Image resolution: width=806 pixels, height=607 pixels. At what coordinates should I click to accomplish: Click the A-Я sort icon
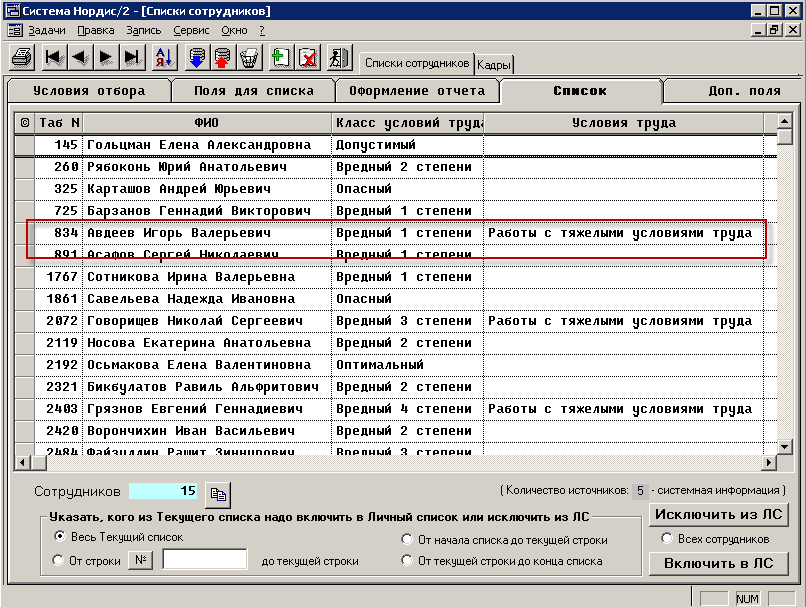click(x=164, y=57)
